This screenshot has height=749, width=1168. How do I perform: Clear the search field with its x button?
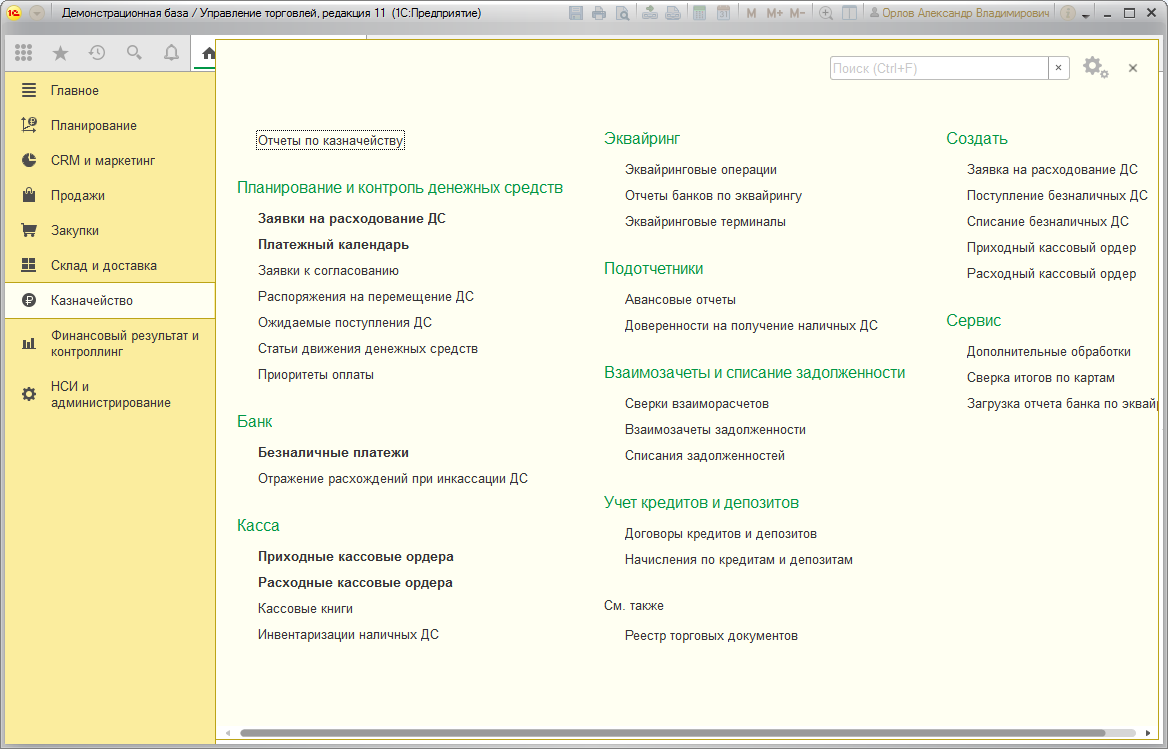1058,68
